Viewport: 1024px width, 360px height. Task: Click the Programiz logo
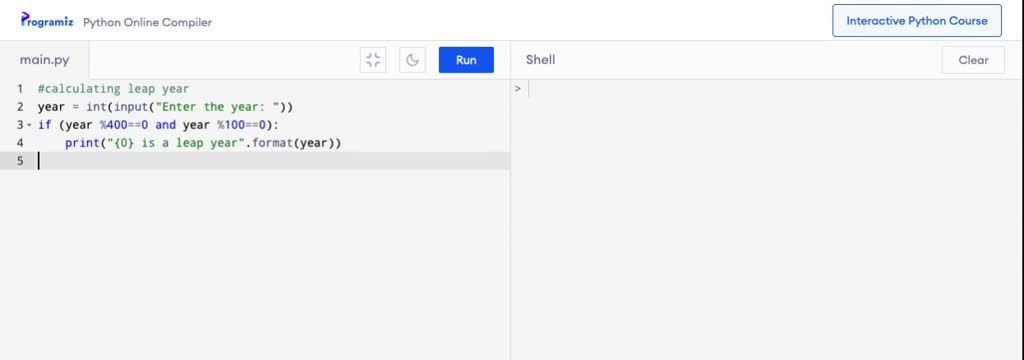point(47,20)
